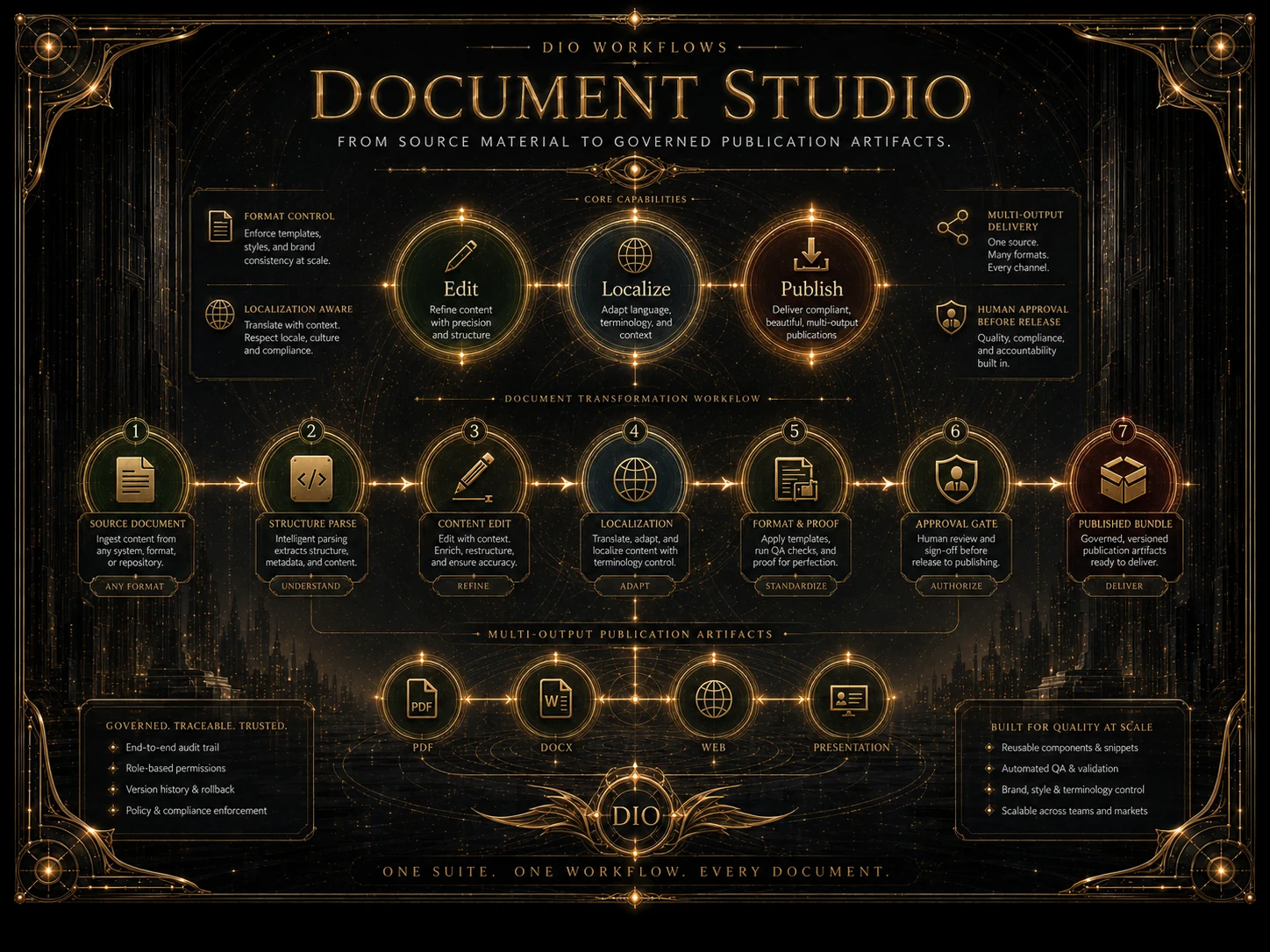Click the PUBLISHED BUNDLE step title
Screen dimensions: 1270x952
(x=1125, y=524)
